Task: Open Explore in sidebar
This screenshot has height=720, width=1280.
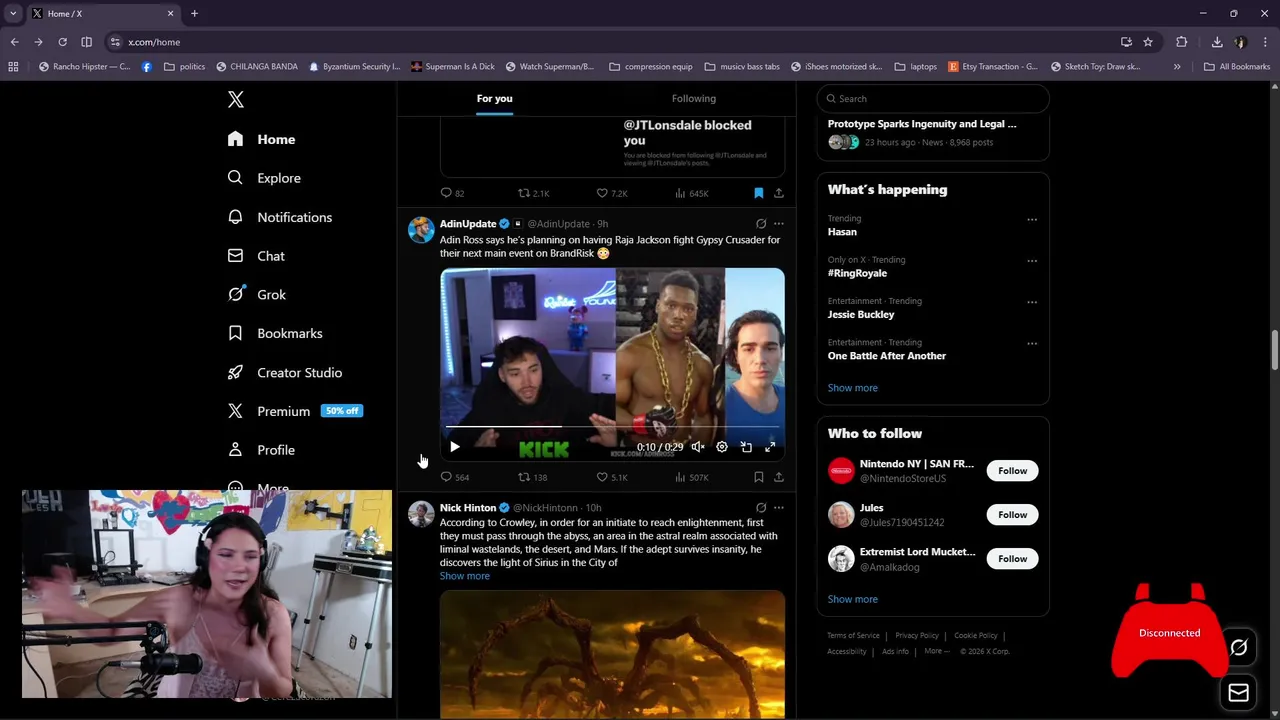Action: pyautogui.click(x=265, y=178)
